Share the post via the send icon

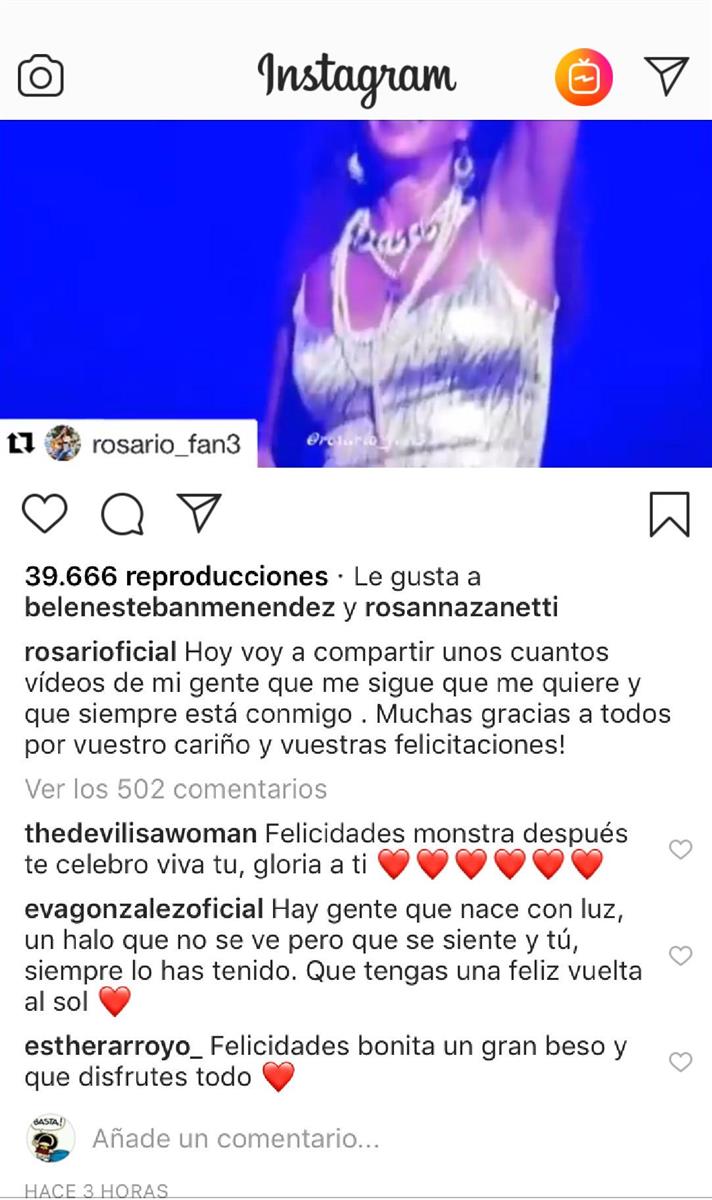tap(198, 512)
